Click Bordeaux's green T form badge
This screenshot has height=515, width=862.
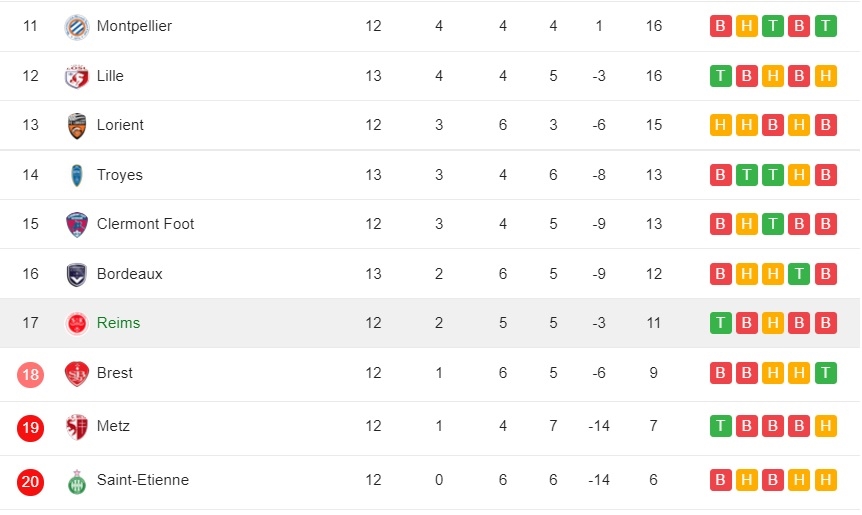point(799,274)
